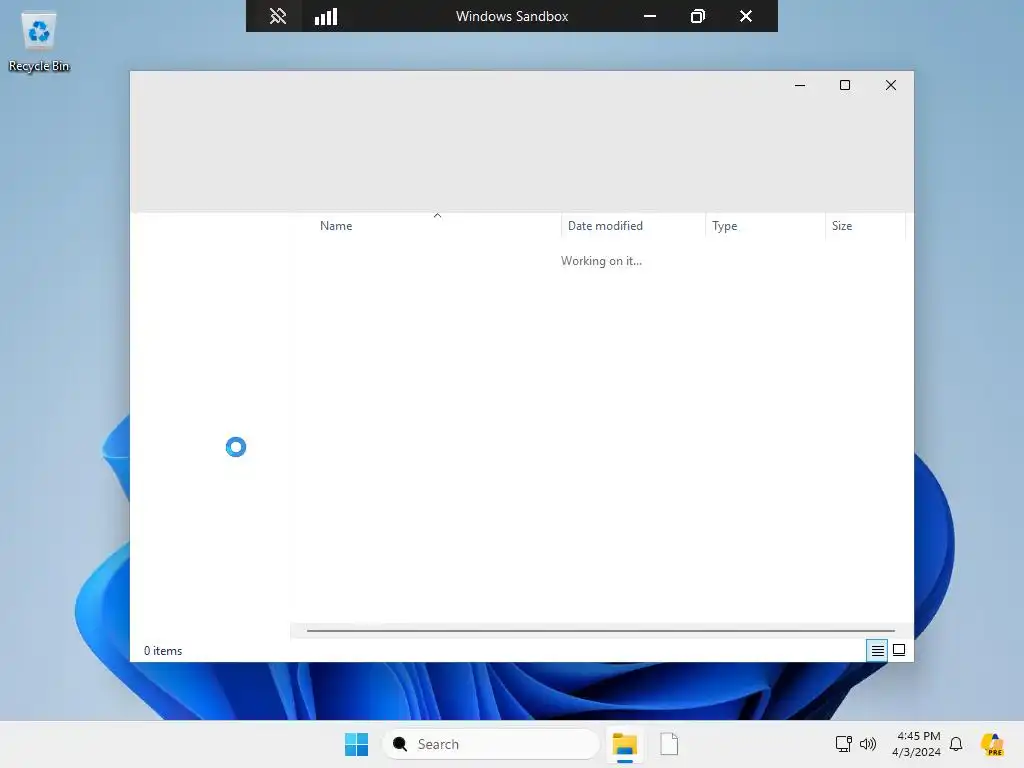Viewport: 1024px width, 768px height.
Task: Open the Recycle Bin desktop icon
Action: [x=39, y=42]
